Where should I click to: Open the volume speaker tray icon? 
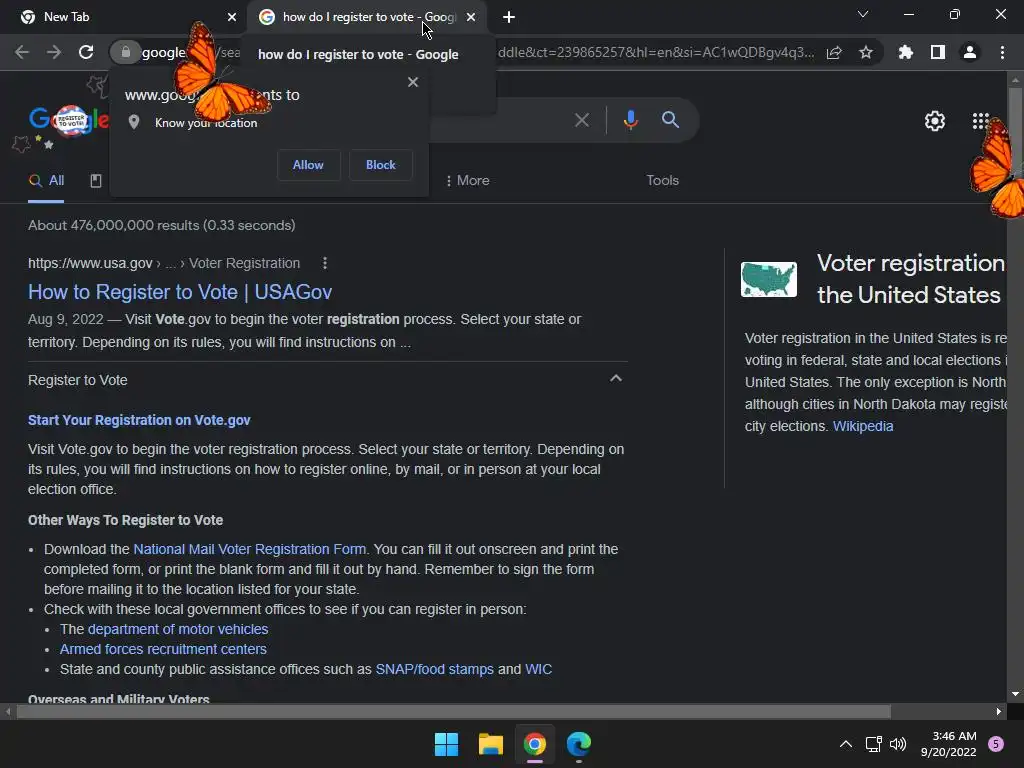pyautogui.click(x=898, y=744)
